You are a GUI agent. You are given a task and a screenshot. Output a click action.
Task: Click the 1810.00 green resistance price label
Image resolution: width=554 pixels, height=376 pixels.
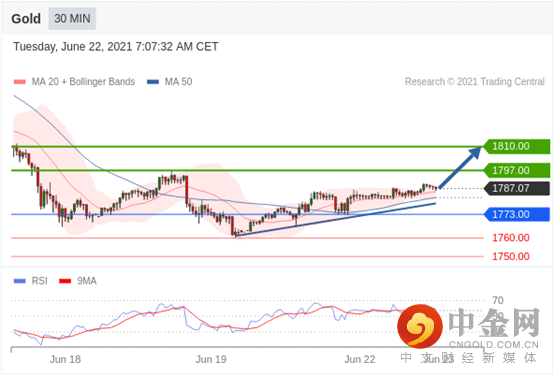[x=516, y=146]
